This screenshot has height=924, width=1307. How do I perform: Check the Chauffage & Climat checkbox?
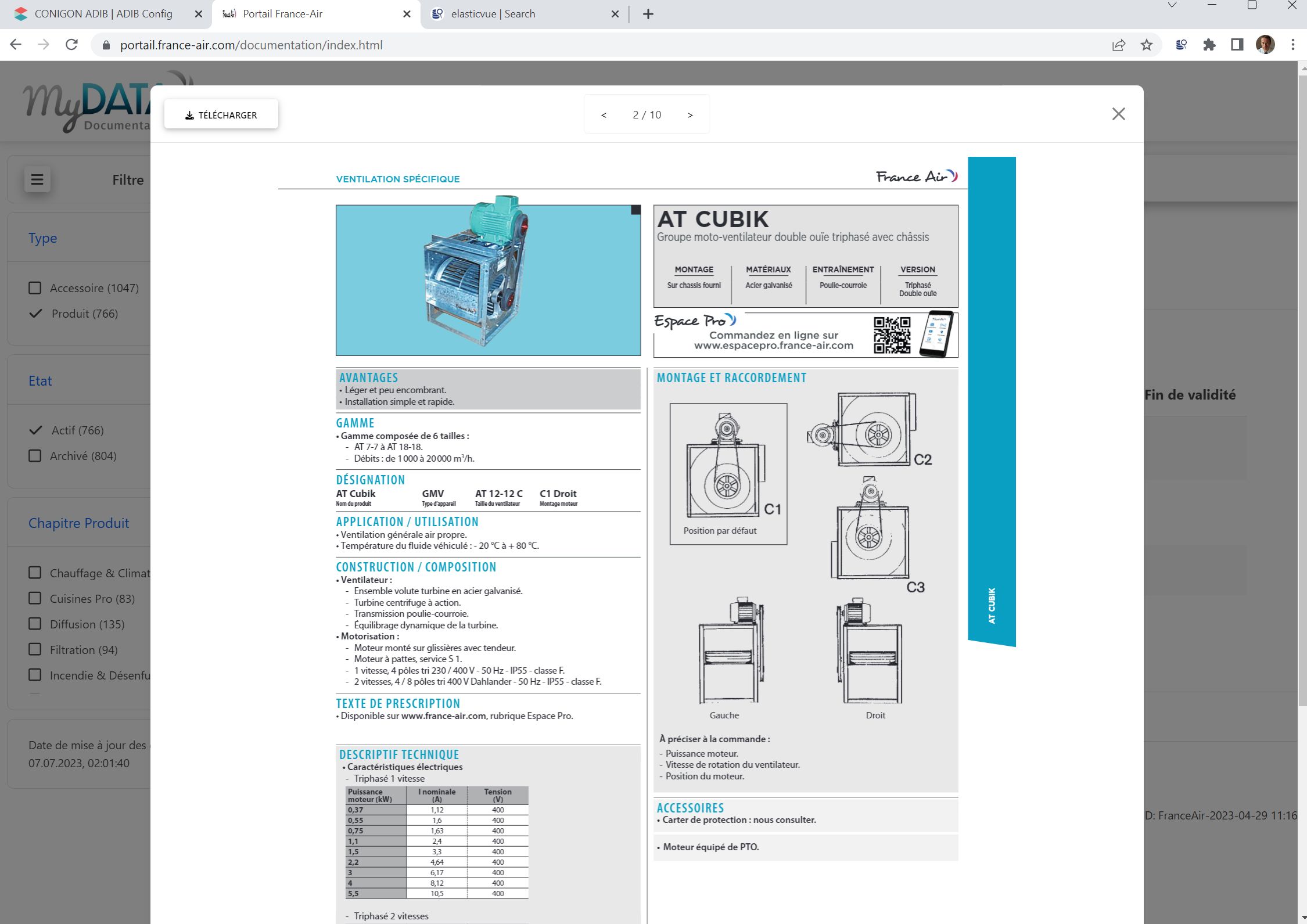(35, 573)
